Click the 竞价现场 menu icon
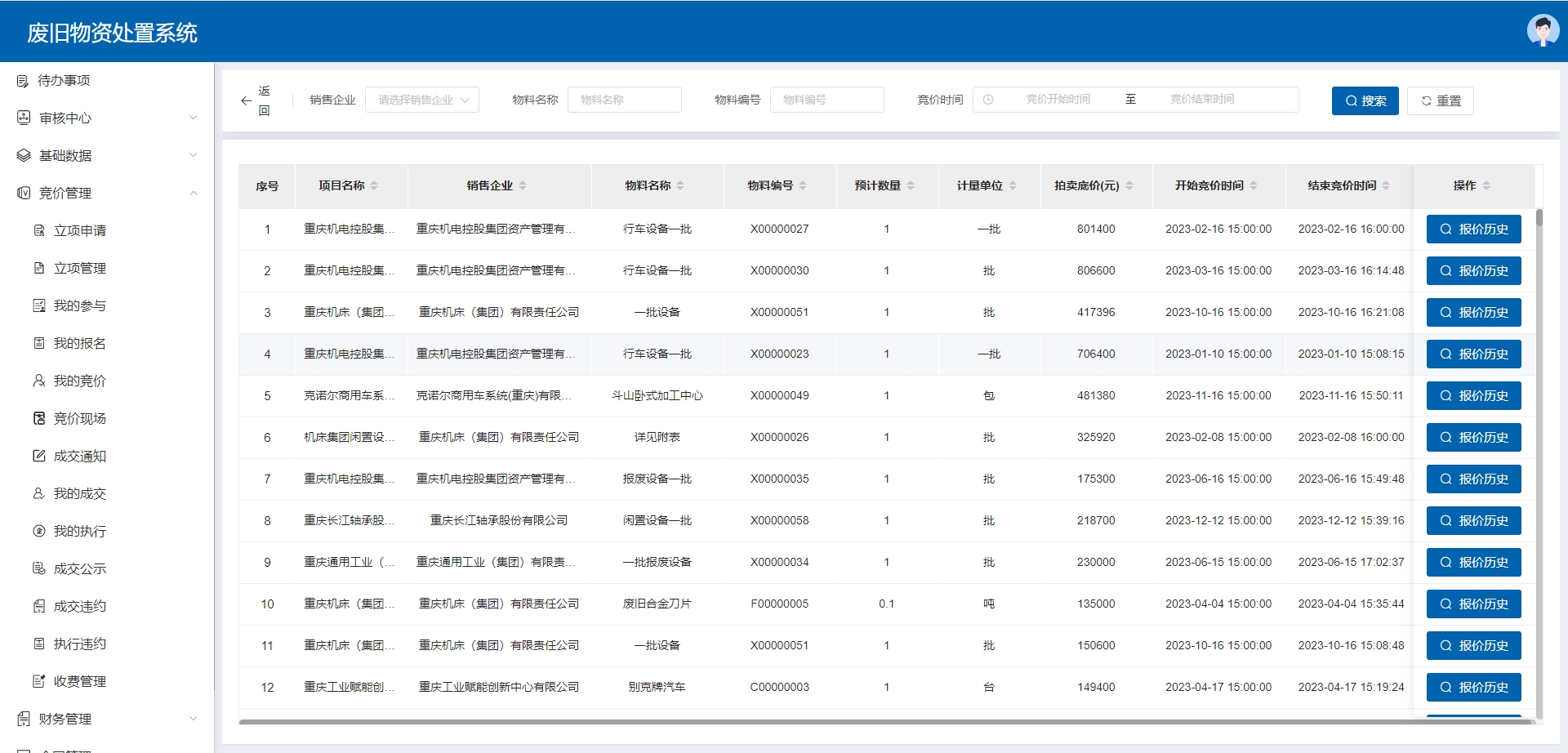The width and height of the screenshot is (1568, 753). tap(39, 418)
